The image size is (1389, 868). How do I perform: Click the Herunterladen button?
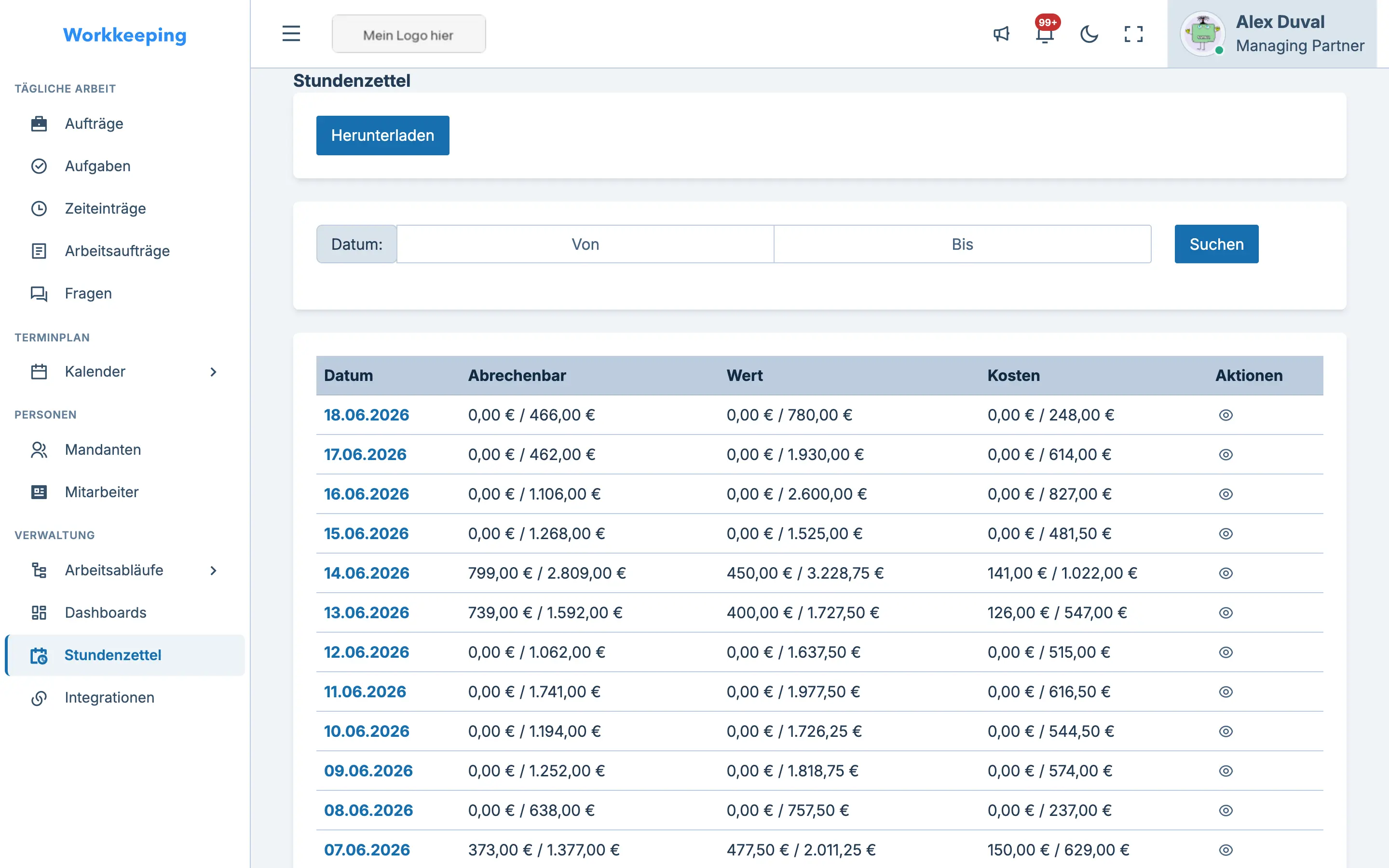[x=382, y=136]
